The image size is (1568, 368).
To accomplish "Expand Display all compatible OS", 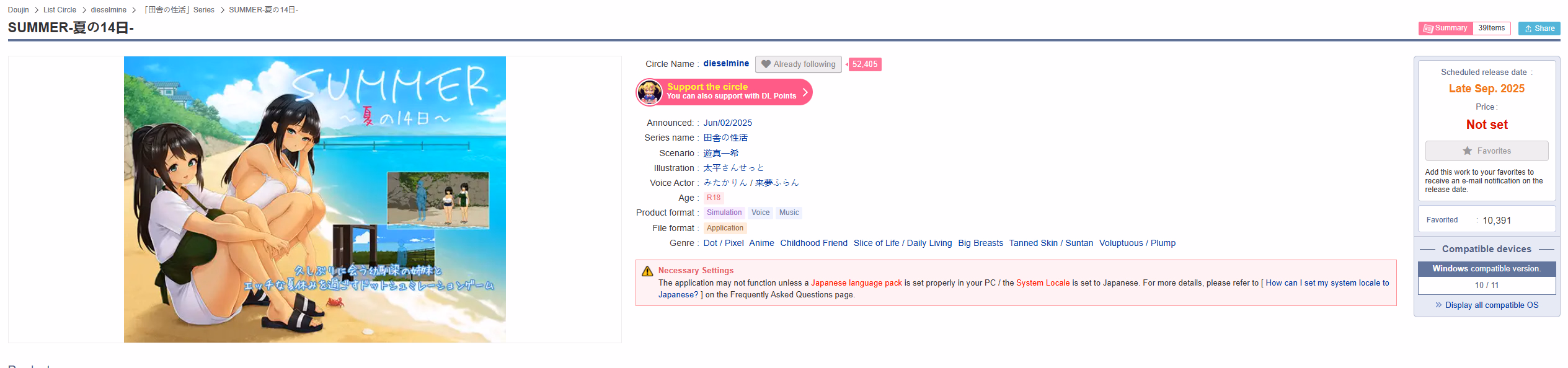I will (x=1486, y=305).
